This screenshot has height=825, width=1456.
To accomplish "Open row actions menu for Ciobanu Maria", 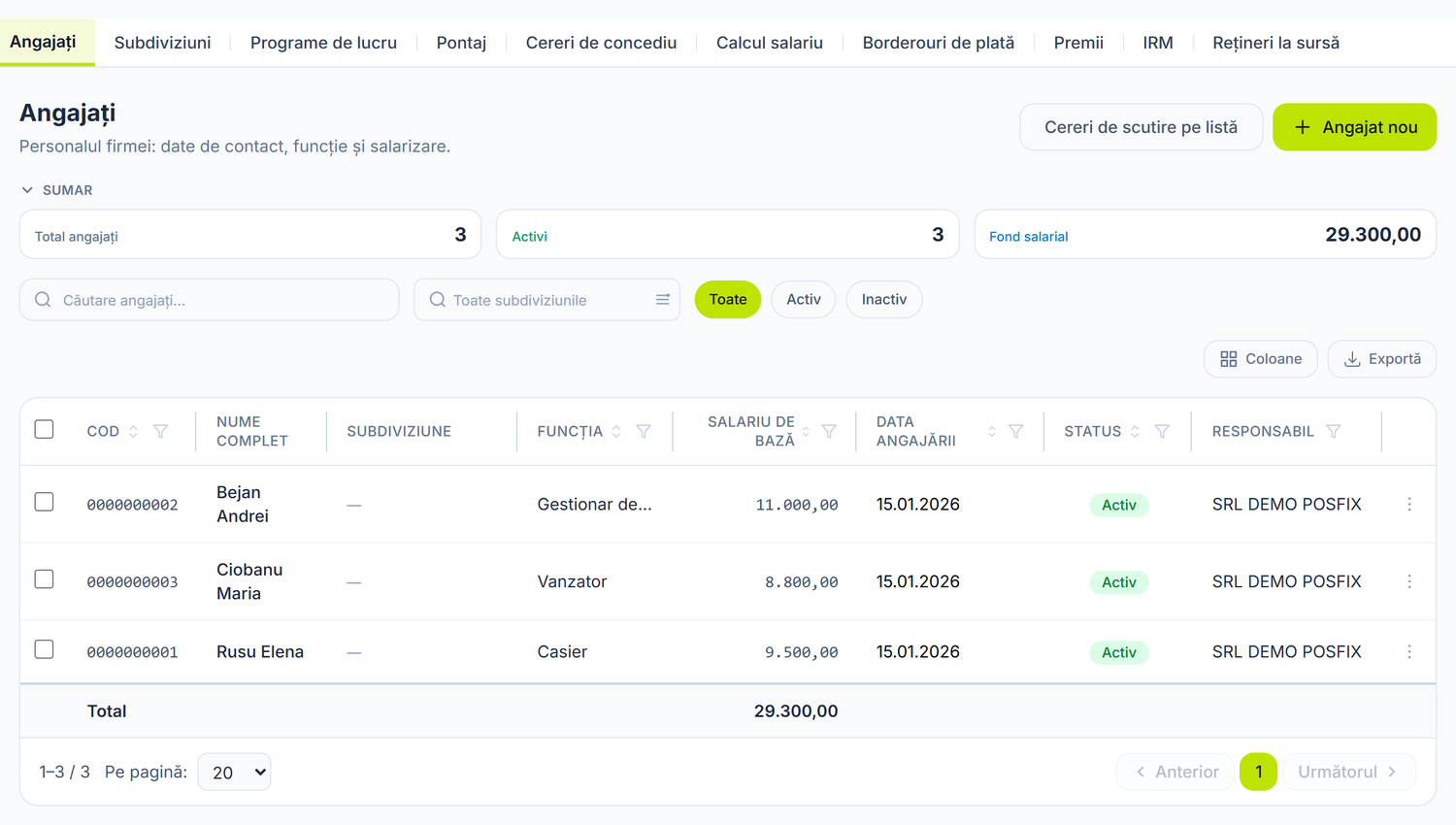I will (x=1409, y=581).
